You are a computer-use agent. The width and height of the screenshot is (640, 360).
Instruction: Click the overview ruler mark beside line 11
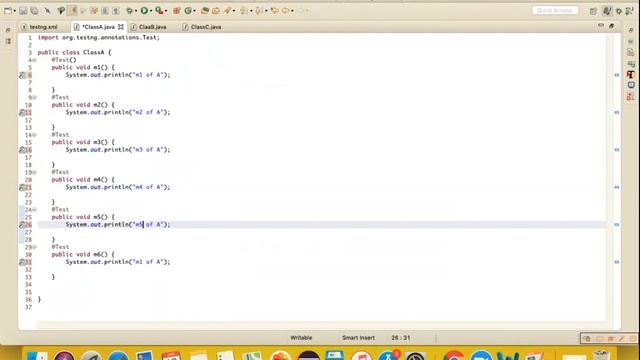(x=617, y=112)
